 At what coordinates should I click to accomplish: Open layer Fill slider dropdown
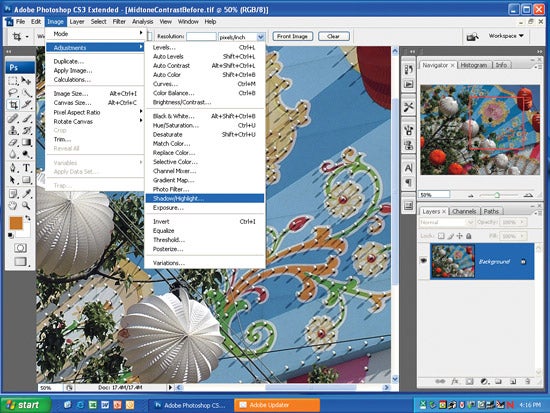pyautogui.click(x=522, y=236)
